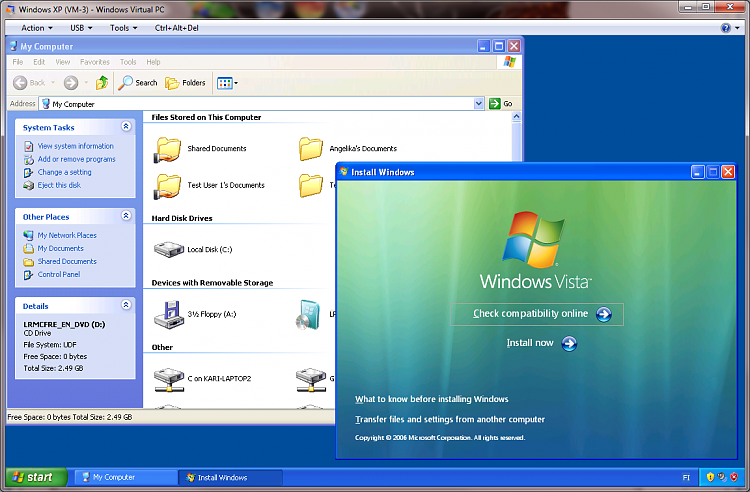750x492 pixels.
Task: Click the Control Panel sidebar icon
Action: point(29,274)
